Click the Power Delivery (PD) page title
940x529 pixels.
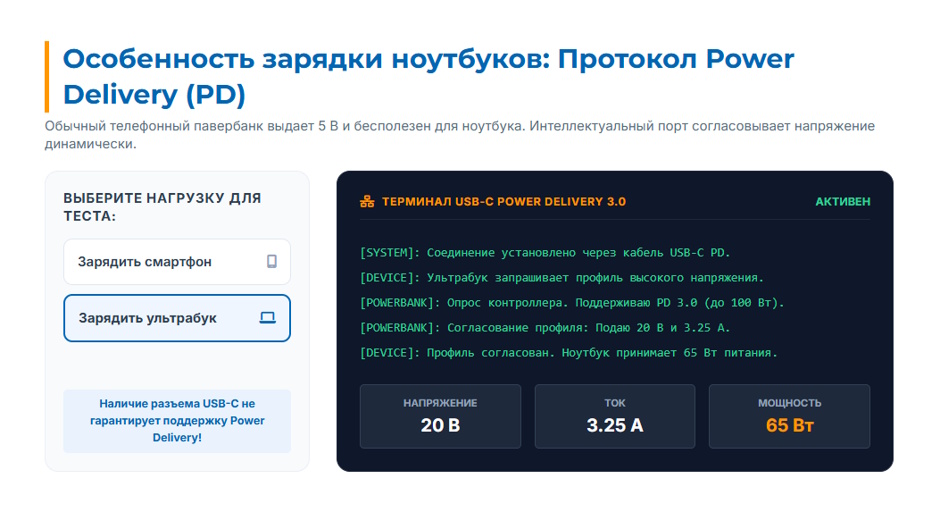tap(428, 77)
